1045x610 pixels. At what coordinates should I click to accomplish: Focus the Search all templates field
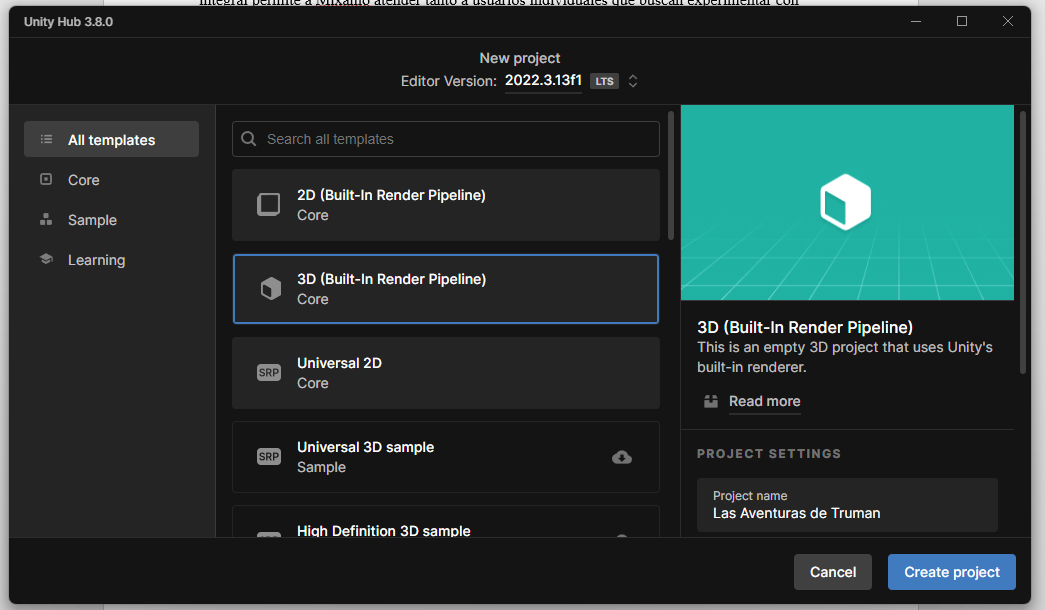pos(446,139)
